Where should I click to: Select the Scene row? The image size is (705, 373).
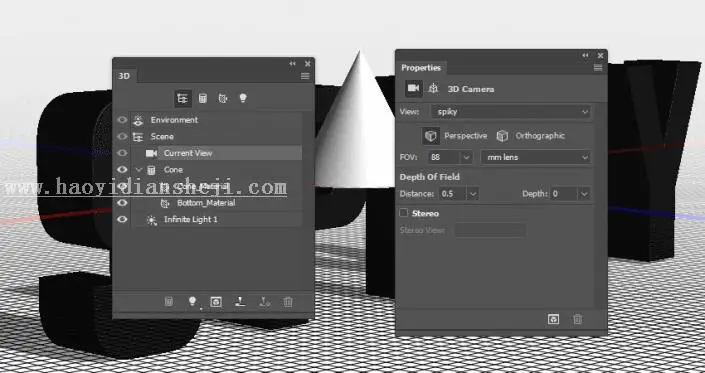[x=217, y=137]
